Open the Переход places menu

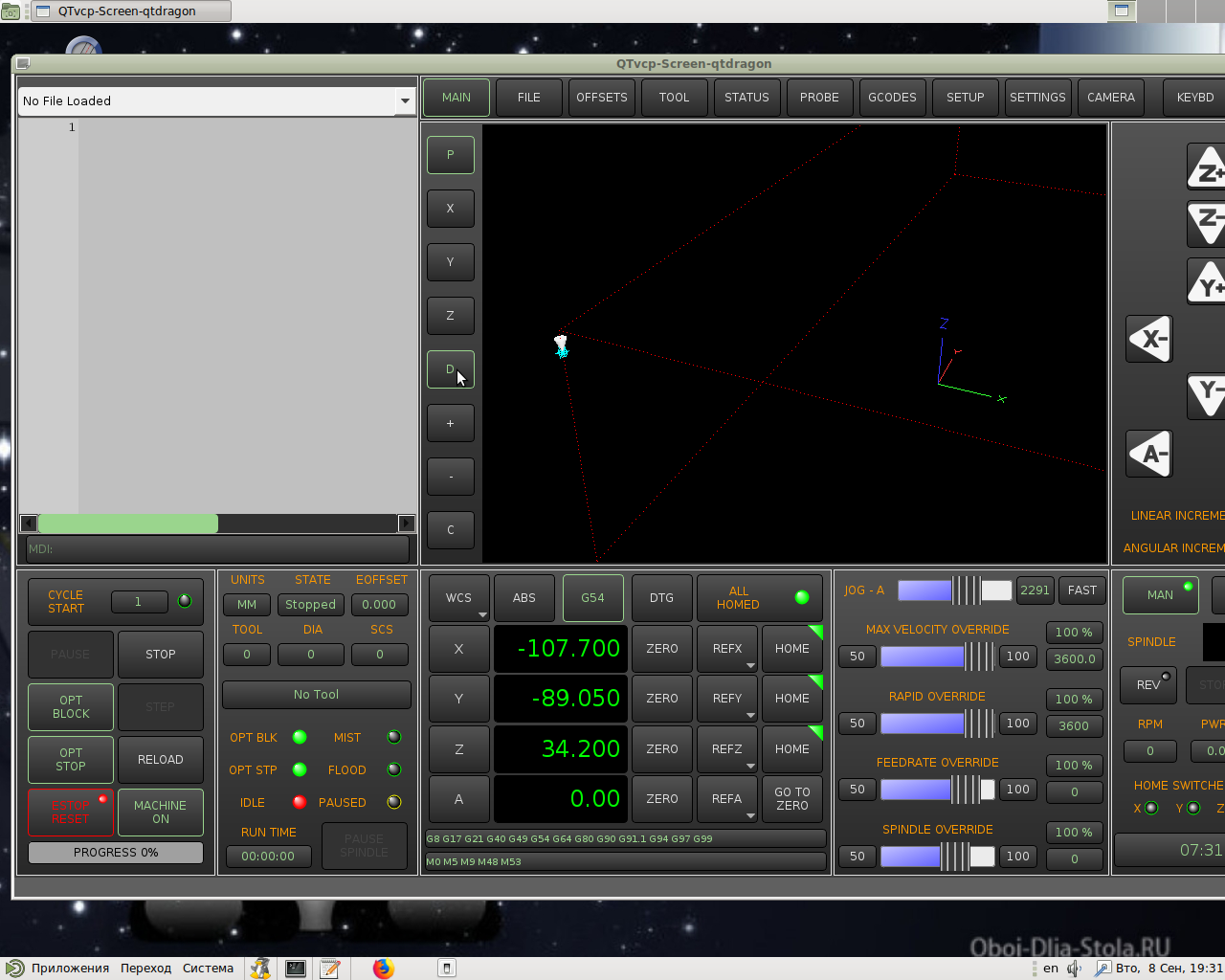pos(145,969)
